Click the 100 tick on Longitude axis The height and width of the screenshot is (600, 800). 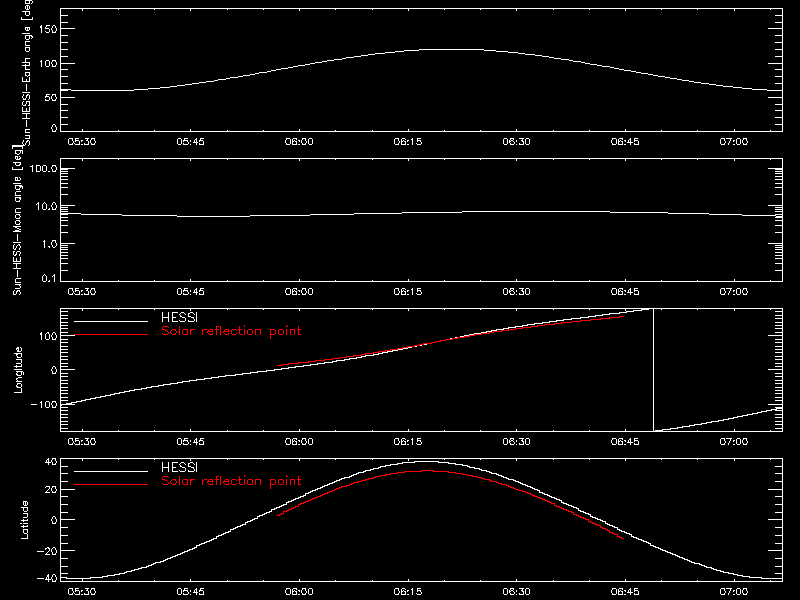[x=48, y=336]
